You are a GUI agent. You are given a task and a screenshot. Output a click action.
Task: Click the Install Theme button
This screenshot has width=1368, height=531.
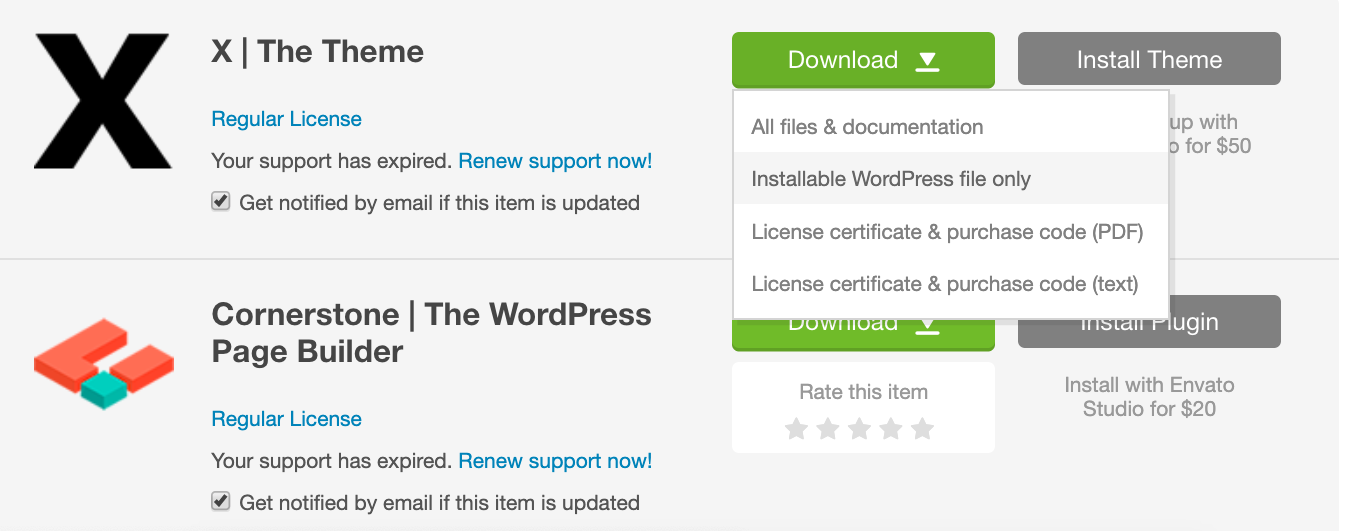click(1149, 59)
